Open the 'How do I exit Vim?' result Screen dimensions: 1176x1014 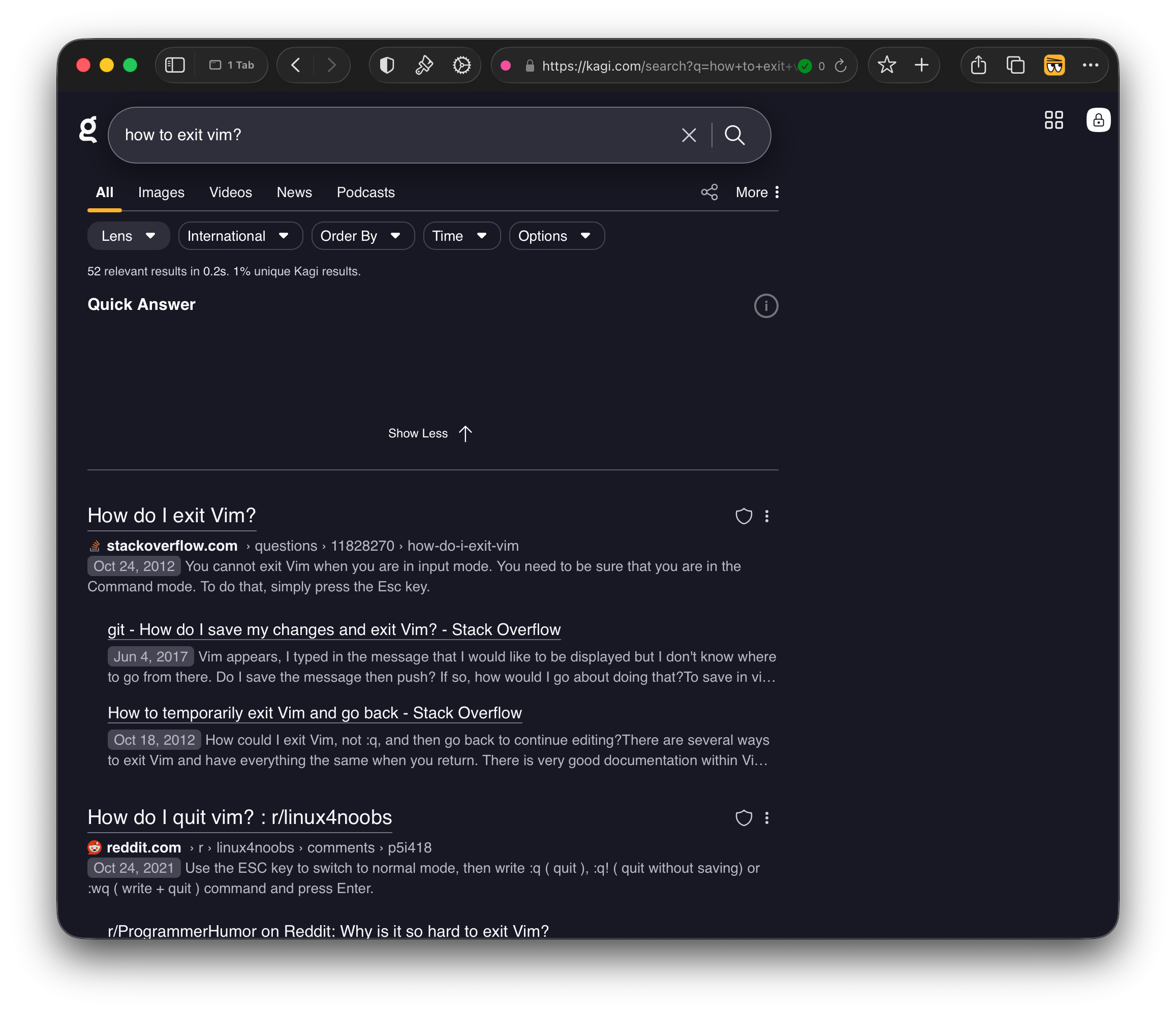[171, 516]
